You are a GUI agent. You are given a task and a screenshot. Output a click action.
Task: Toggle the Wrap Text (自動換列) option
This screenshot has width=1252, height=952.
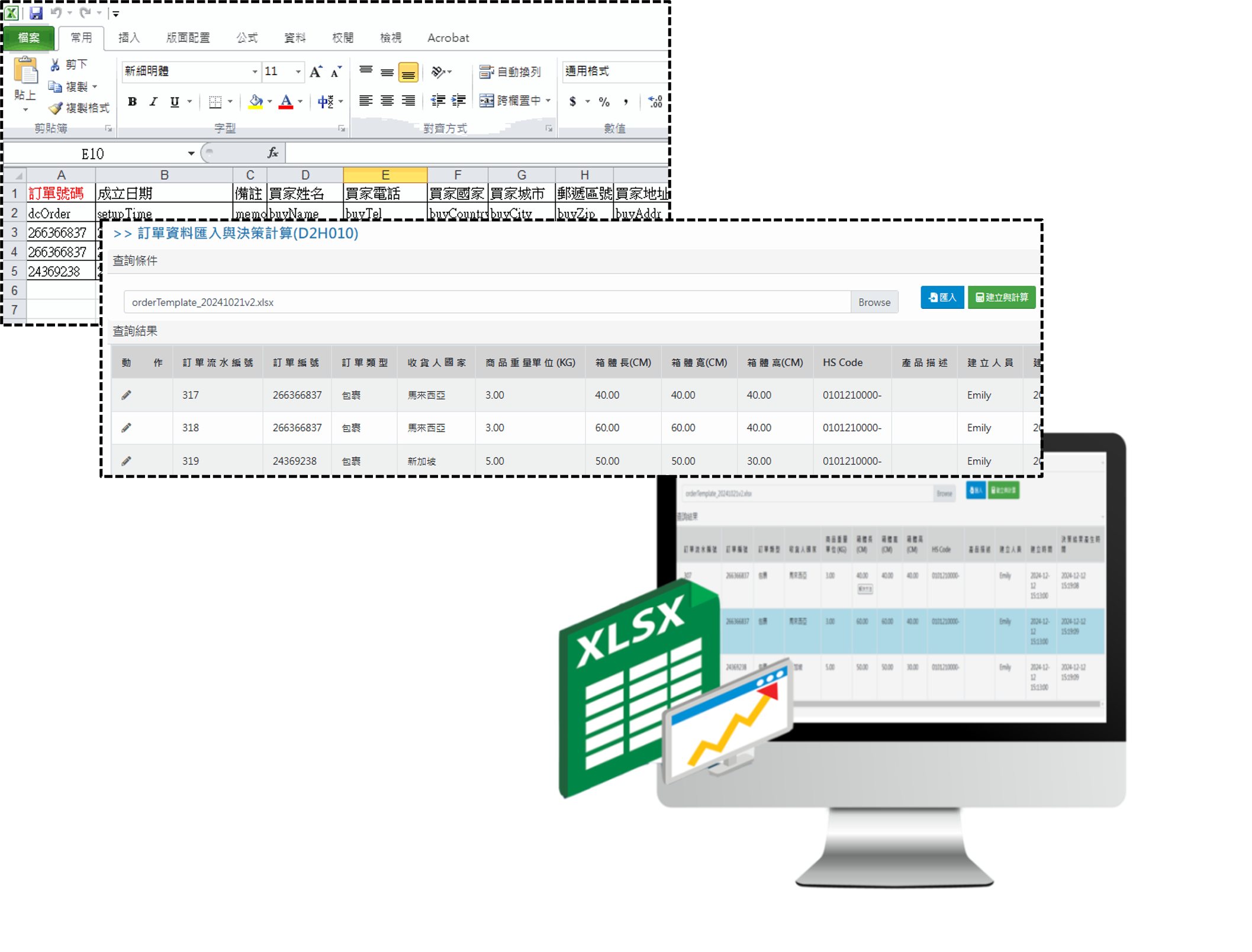coord(510,72)
